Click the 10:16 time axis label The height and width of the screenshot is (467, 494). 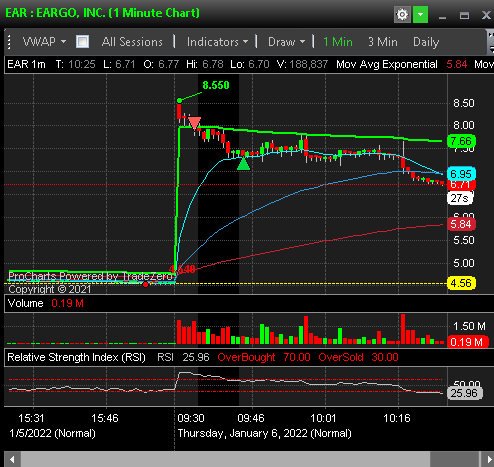[397, 418]
